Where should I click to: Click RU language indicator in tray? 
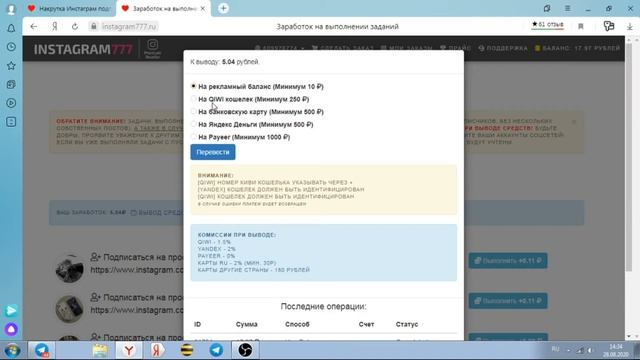point(555,349)
